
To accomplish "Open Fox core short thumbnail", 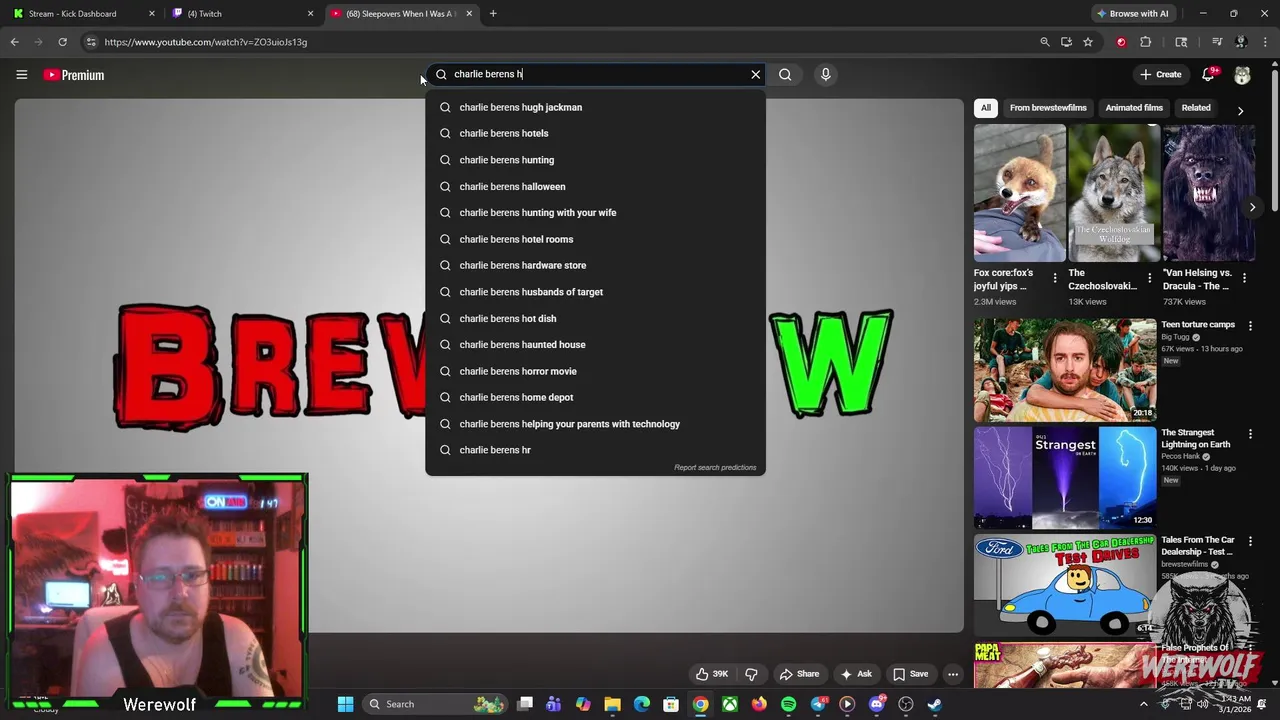I will pyautogui.click(x=1019, y=193).
